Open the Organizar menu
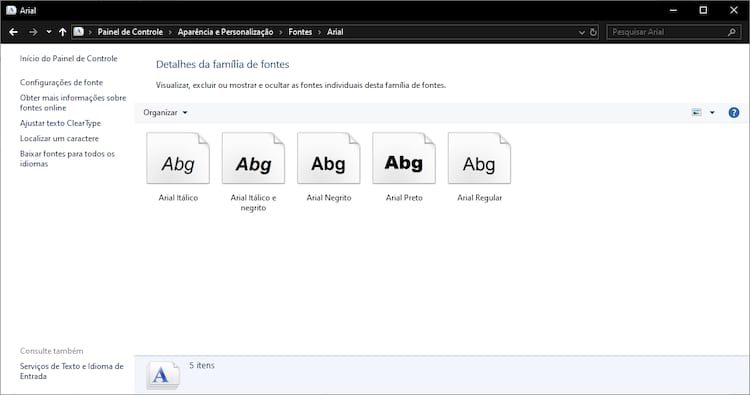This screenshot has width=750, height=395. tap(165, 112)
